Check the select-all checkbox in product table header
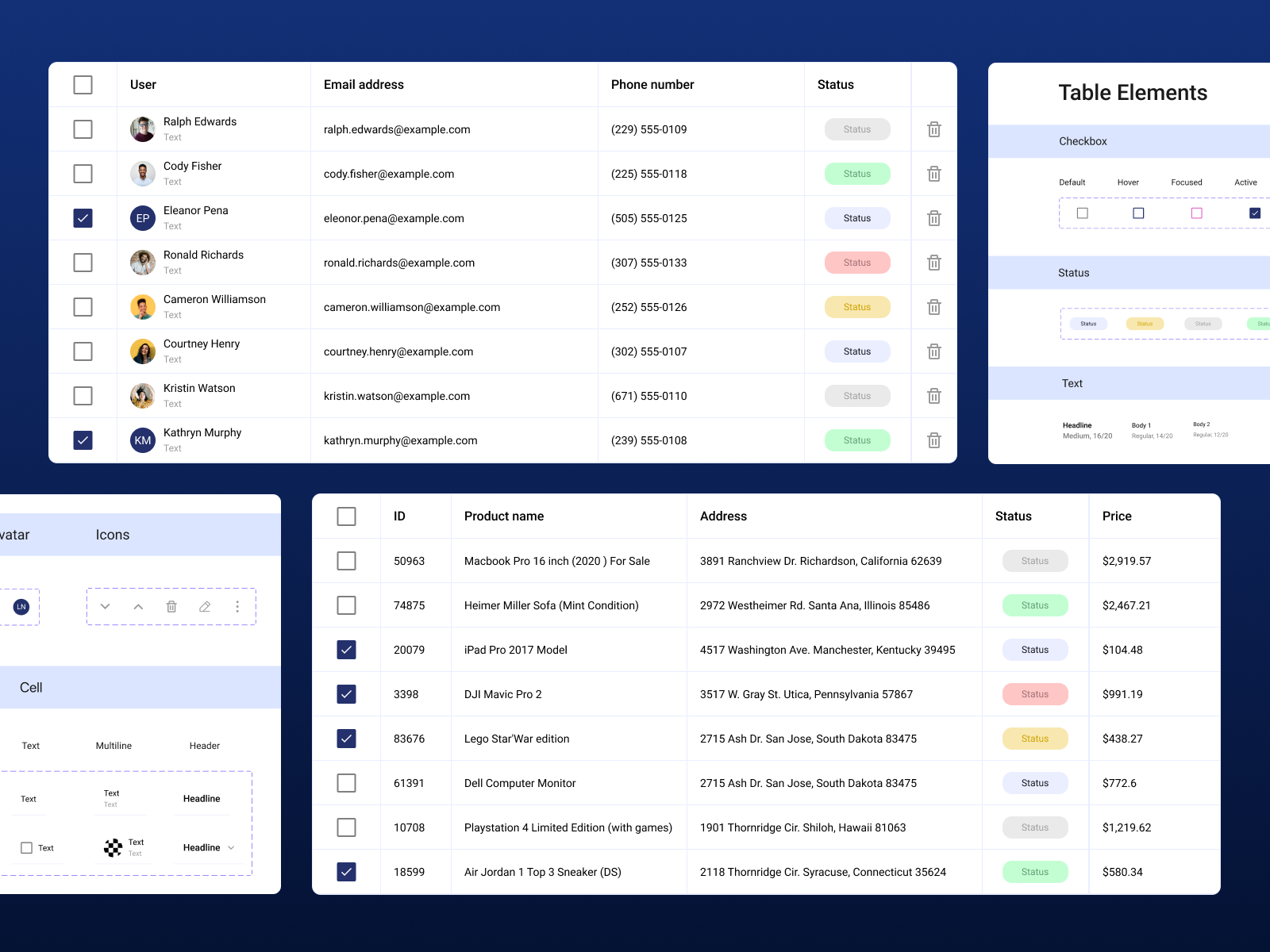This screenshot has width=1270, height=952. pos(346,516)
